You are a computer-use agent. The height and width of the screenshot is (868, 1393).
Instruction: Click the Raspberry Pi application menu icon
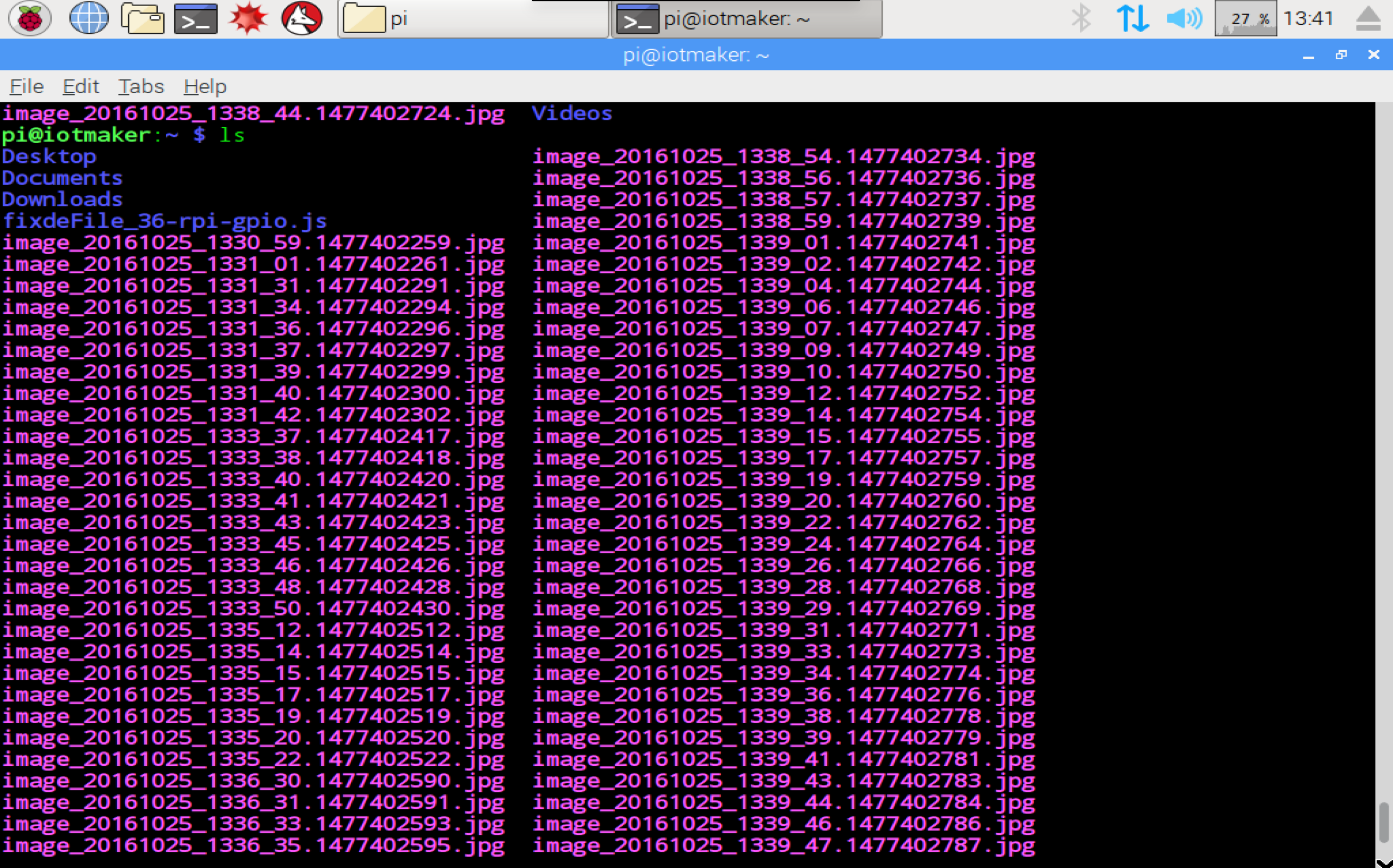coord(28,17)
